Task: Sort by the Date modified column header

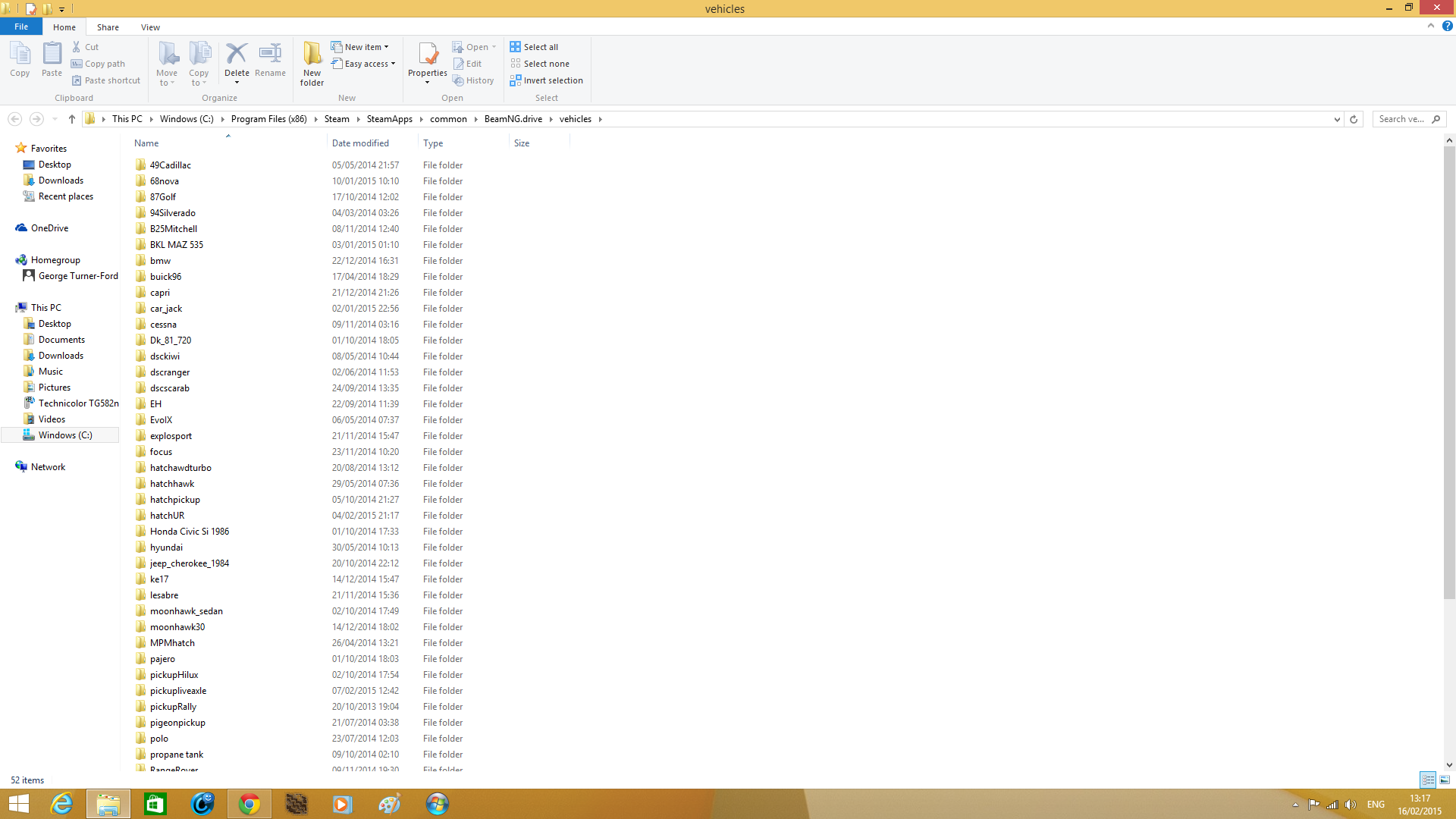Action: click(360, 143)
